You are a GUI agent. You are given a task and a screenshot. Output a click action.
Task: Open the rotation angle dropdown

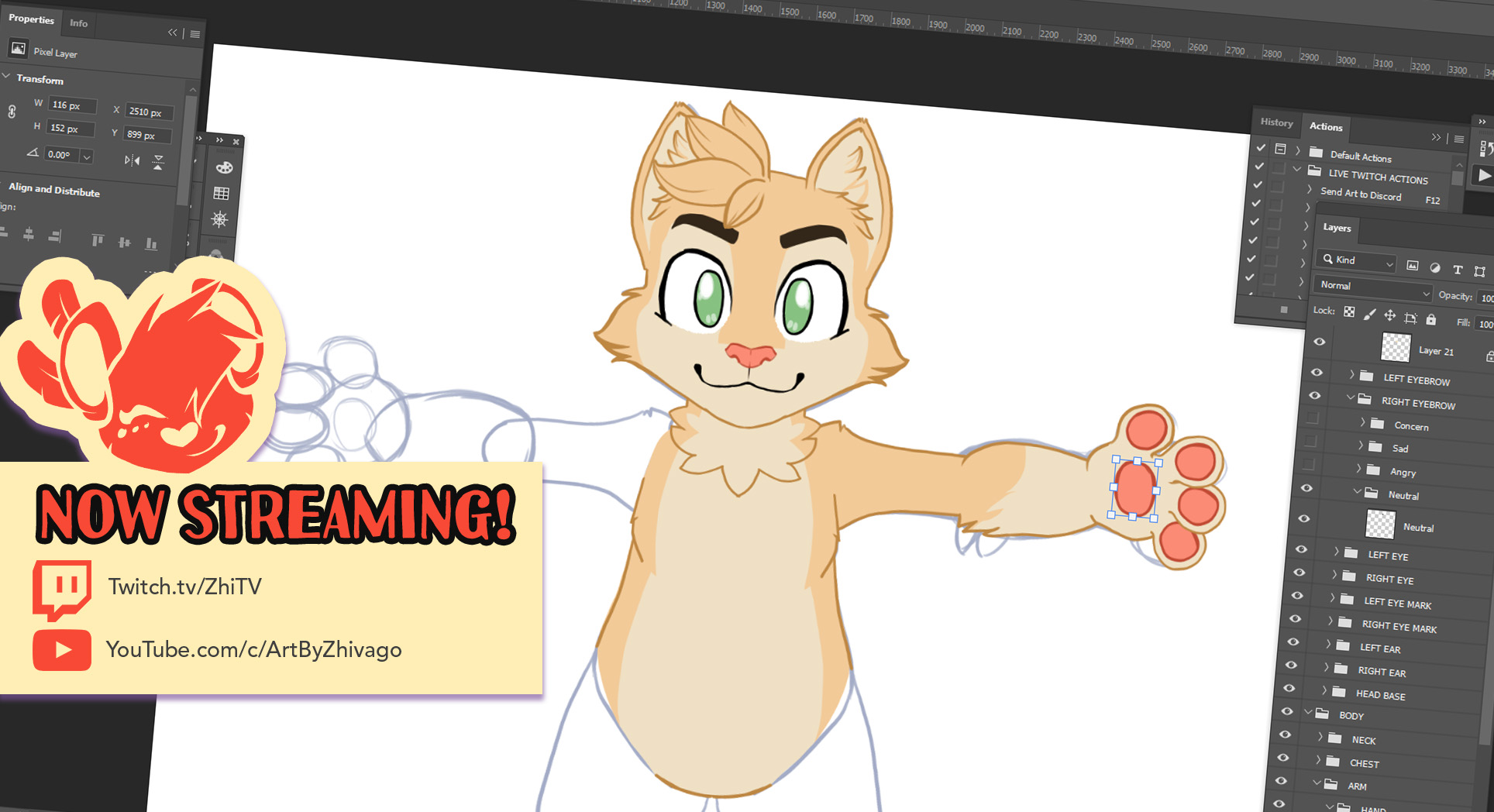point(87,157)
